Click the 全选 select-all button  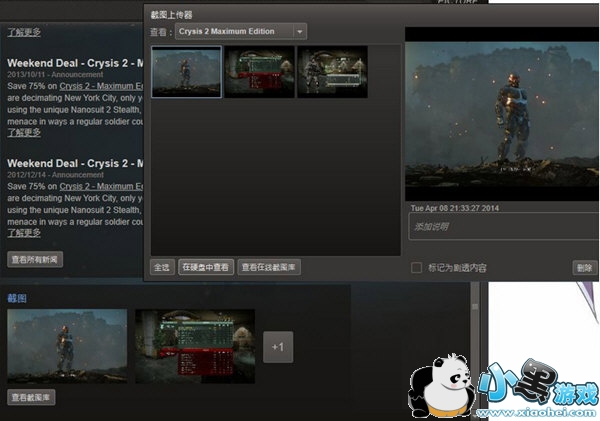click(162, 267)
